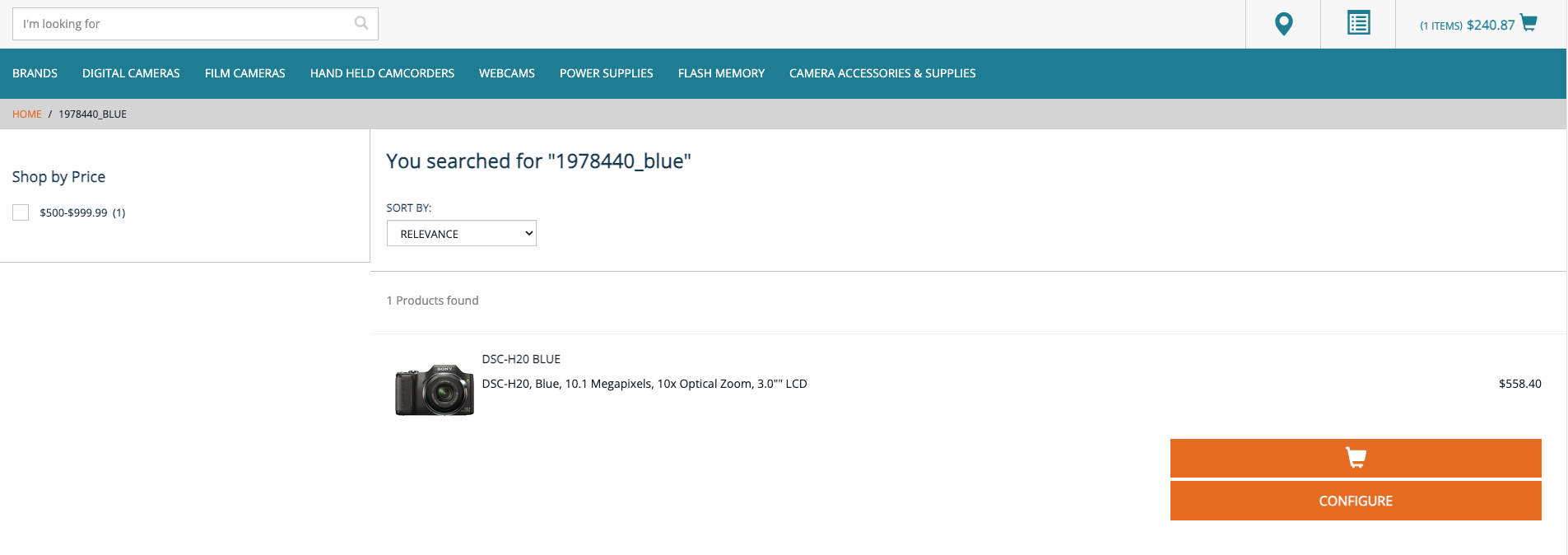Click the $558.40 price
The height and width of the screenshot is (555, 1568).
pos(1519,384)
